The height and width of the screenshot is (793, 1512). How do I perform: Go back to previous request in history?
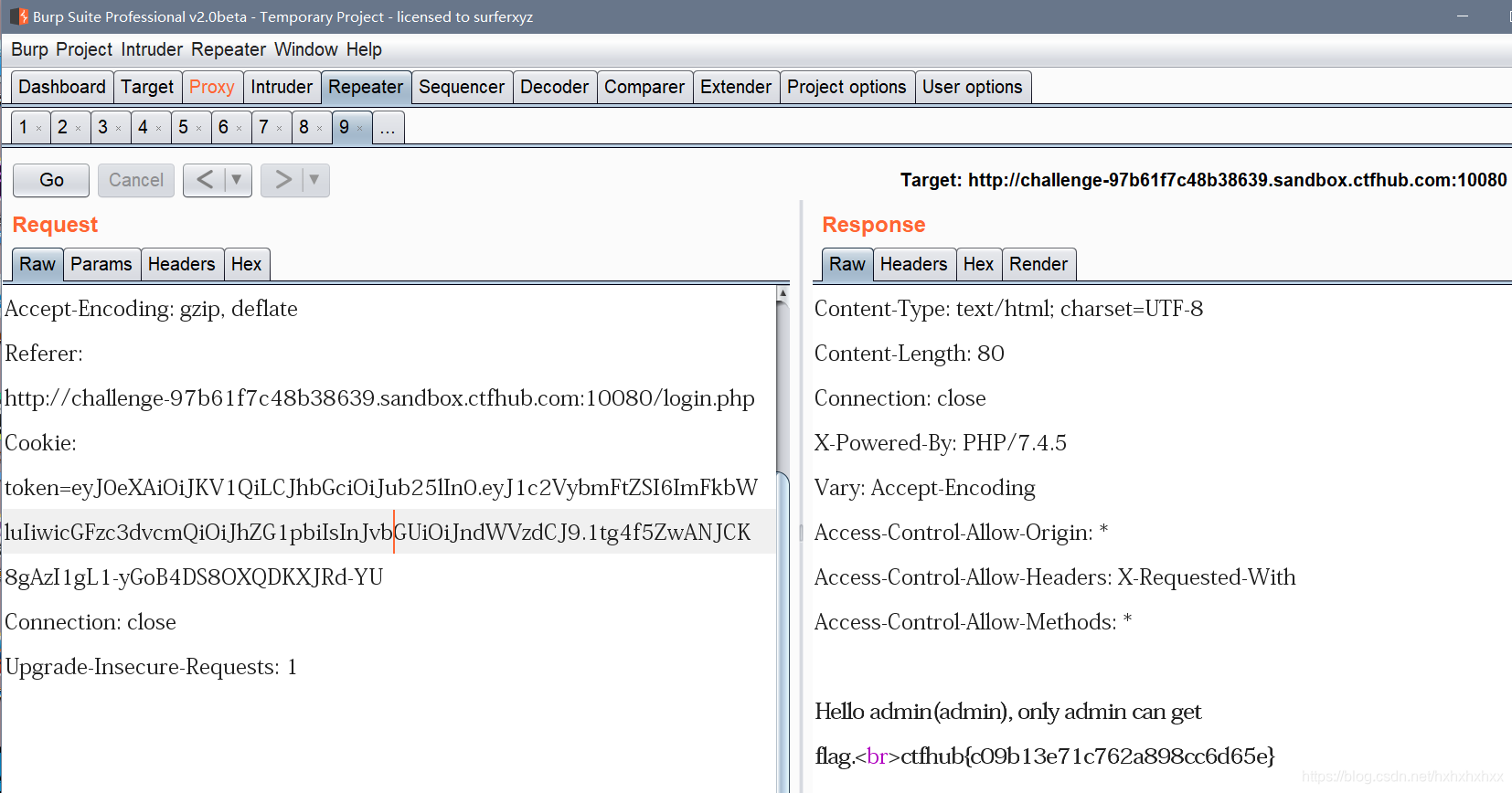[205, 180]
